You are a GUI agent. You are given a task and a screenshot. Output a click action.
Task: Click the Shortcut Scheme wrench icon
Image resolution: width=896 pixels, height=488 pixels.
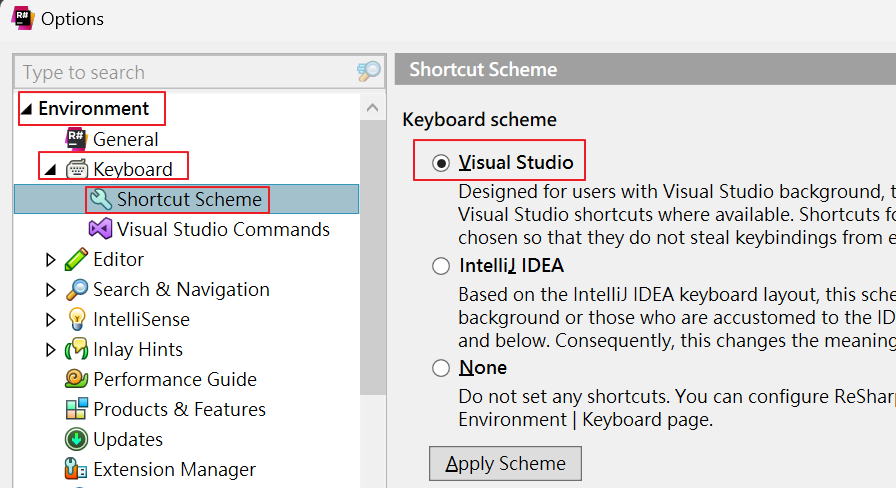click(x=101, y=199)
